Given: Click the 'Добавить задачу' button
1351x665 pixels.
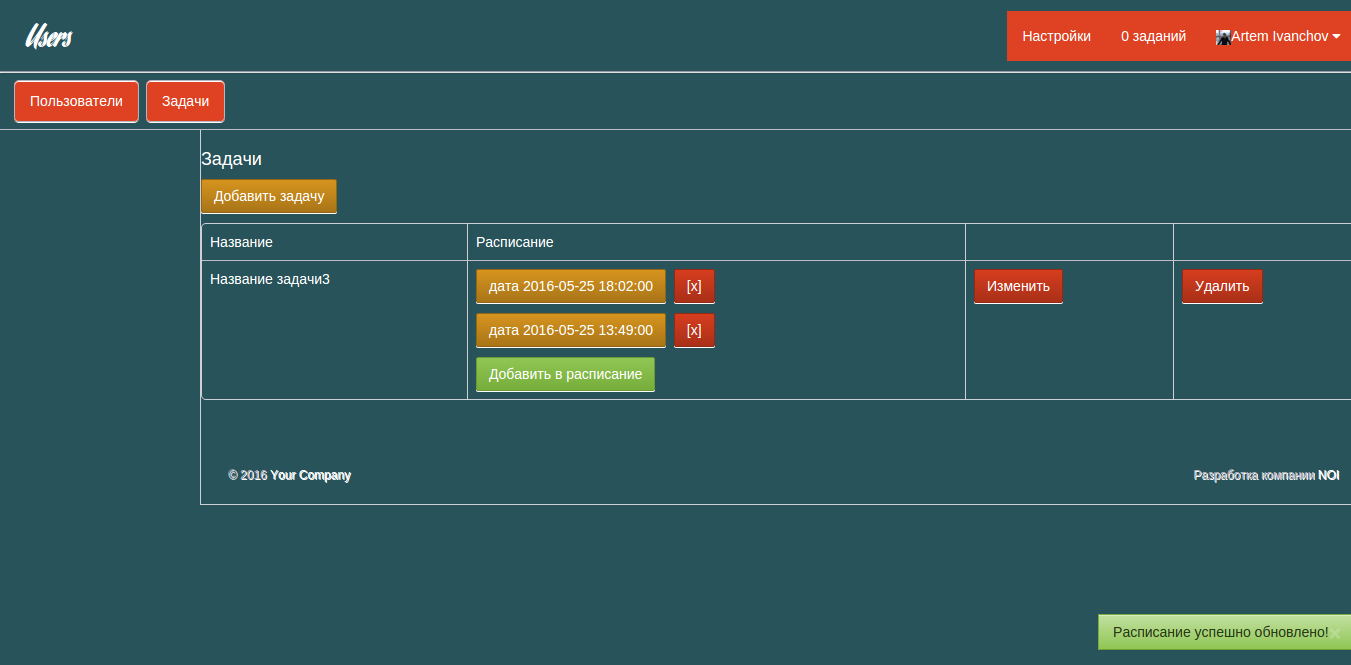Looking at the screenshot, I should pyautogui.click(x=269, y=196).
